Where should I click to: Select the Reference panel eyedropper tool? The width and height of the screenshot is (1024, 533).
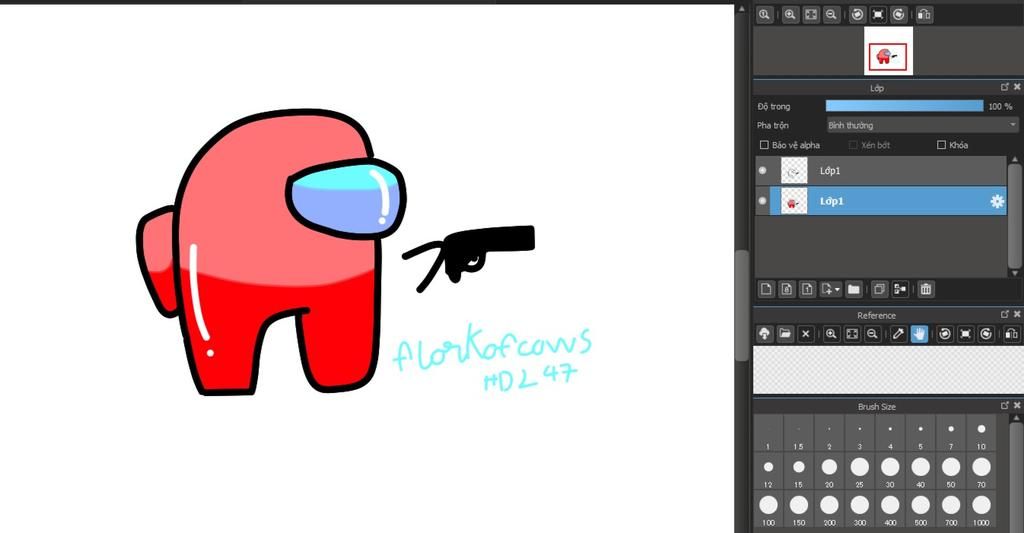[899, 334]
